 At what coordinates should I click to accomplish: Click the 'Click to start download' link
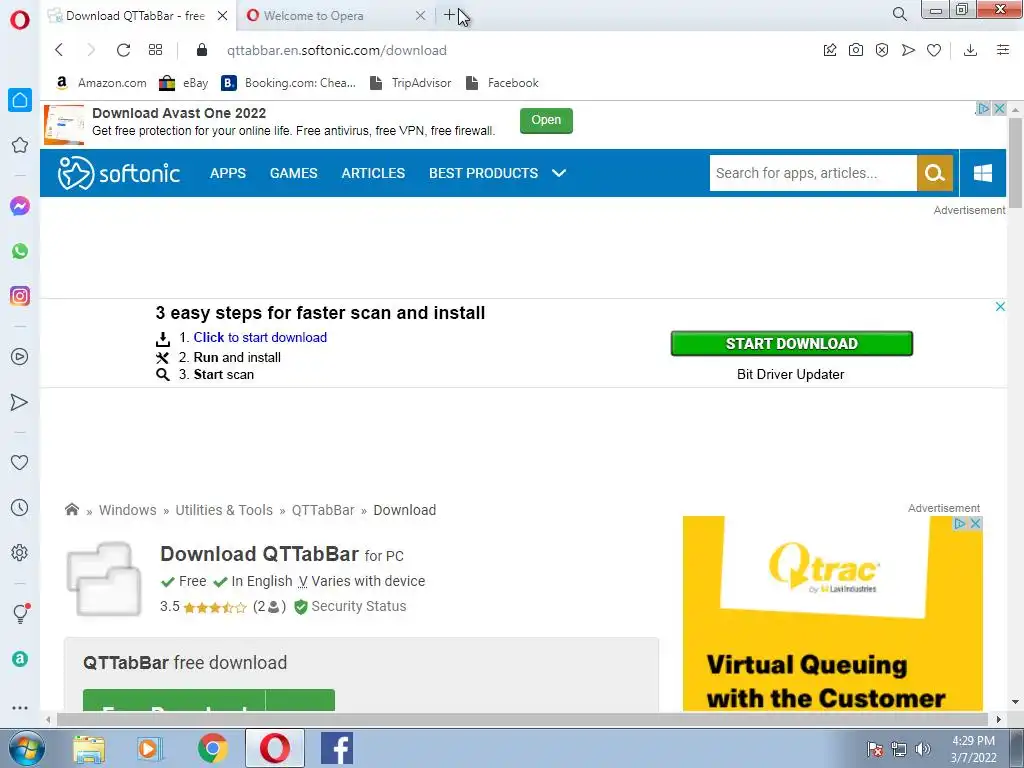tap(260, 338)
